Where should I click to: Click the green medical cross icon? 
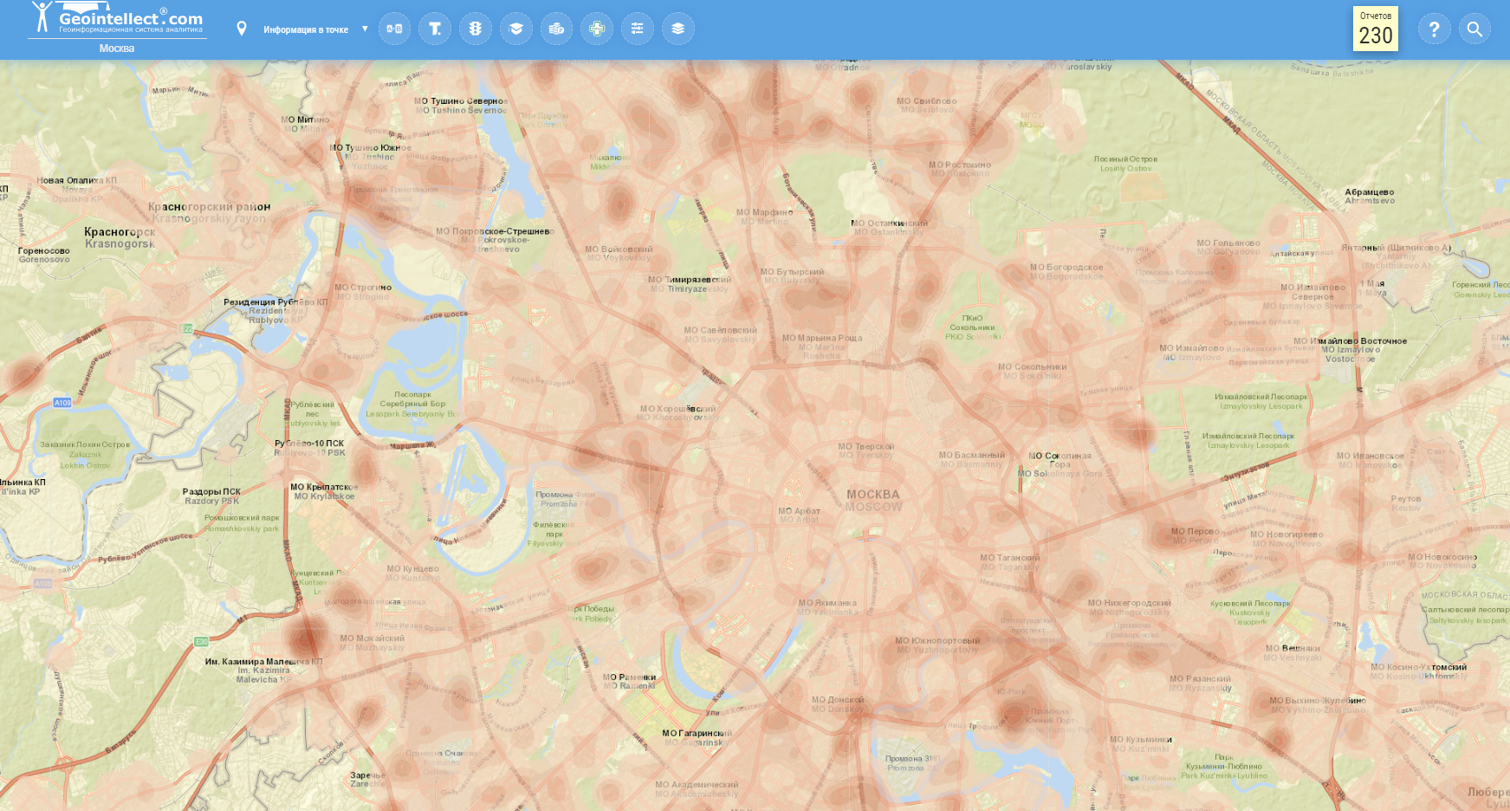tap(597, 28)
